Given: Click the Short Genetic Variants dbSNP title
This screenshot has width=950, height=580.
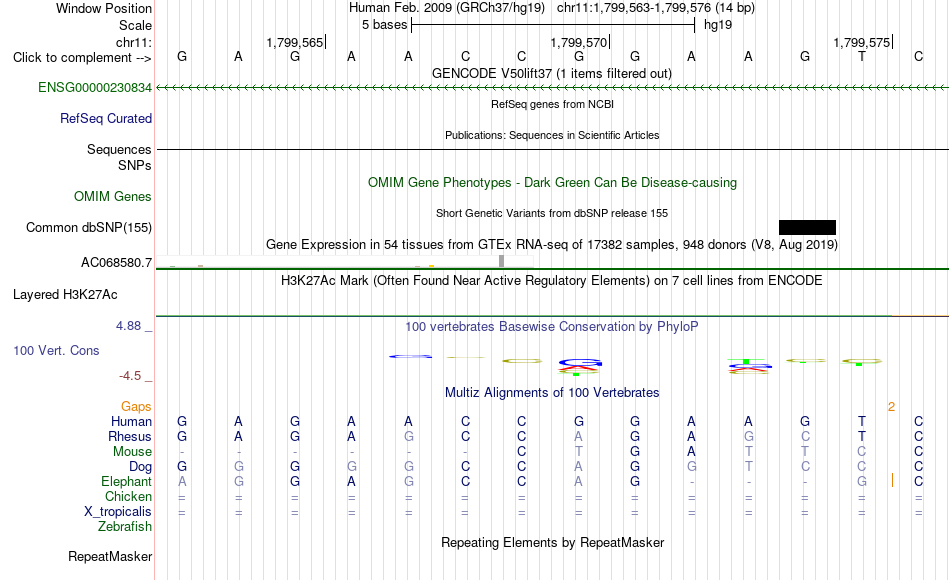Looking at the screenshot, I should point(552,213).
